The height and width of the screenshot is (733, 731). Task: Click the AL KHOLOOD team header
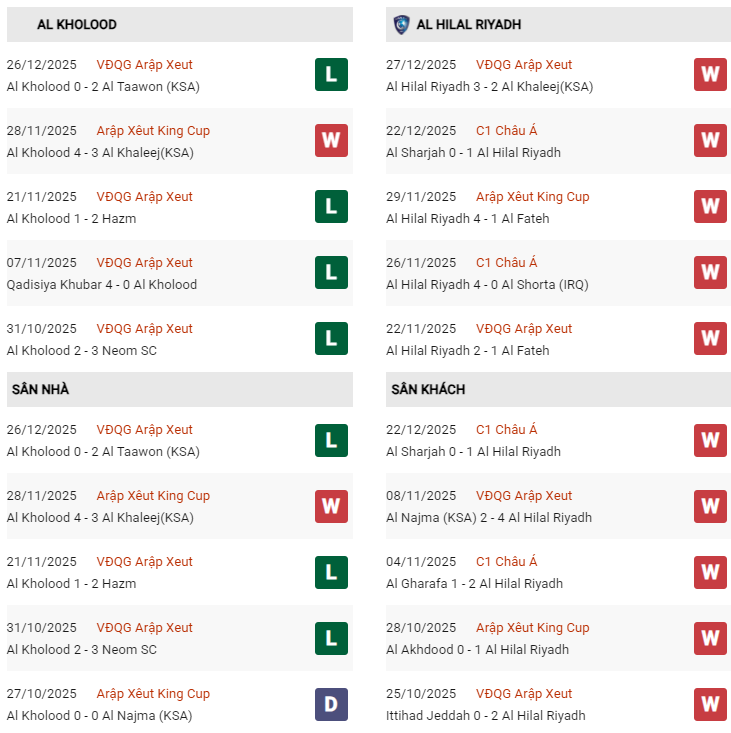[76, 24]
